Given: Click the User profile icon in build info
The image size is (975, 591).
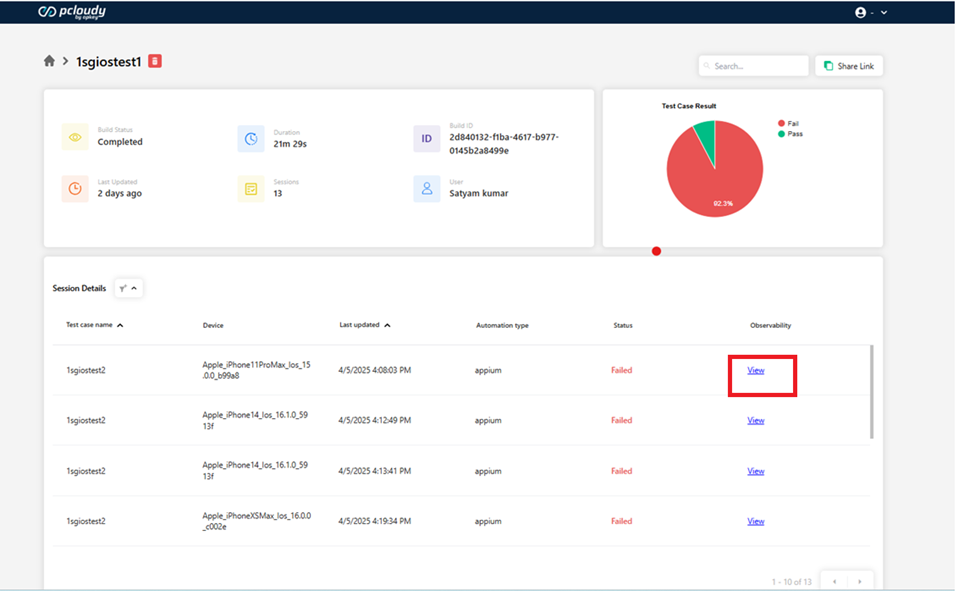Looking at the screenshot, I should [x=427, y=188].
